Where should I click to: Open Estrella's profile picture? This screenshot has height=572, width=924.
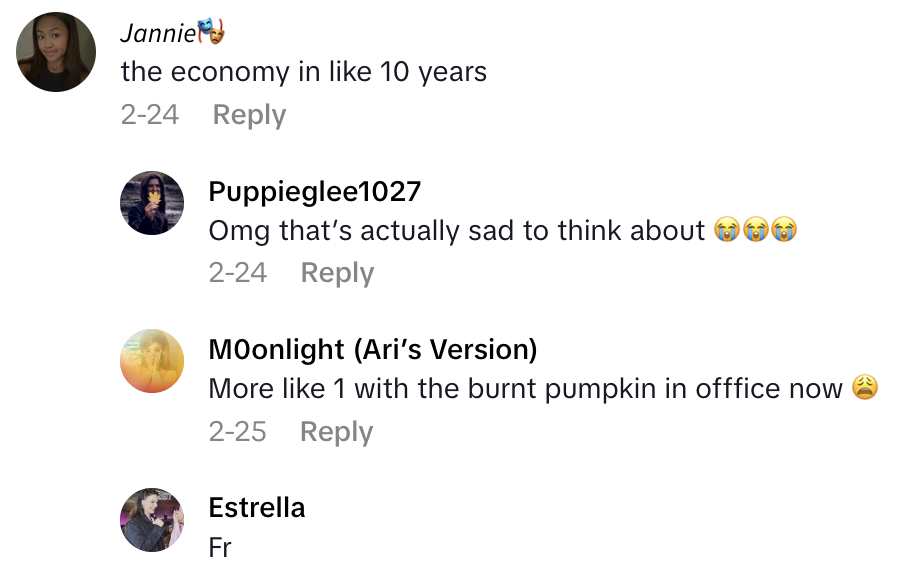point(152,520)
